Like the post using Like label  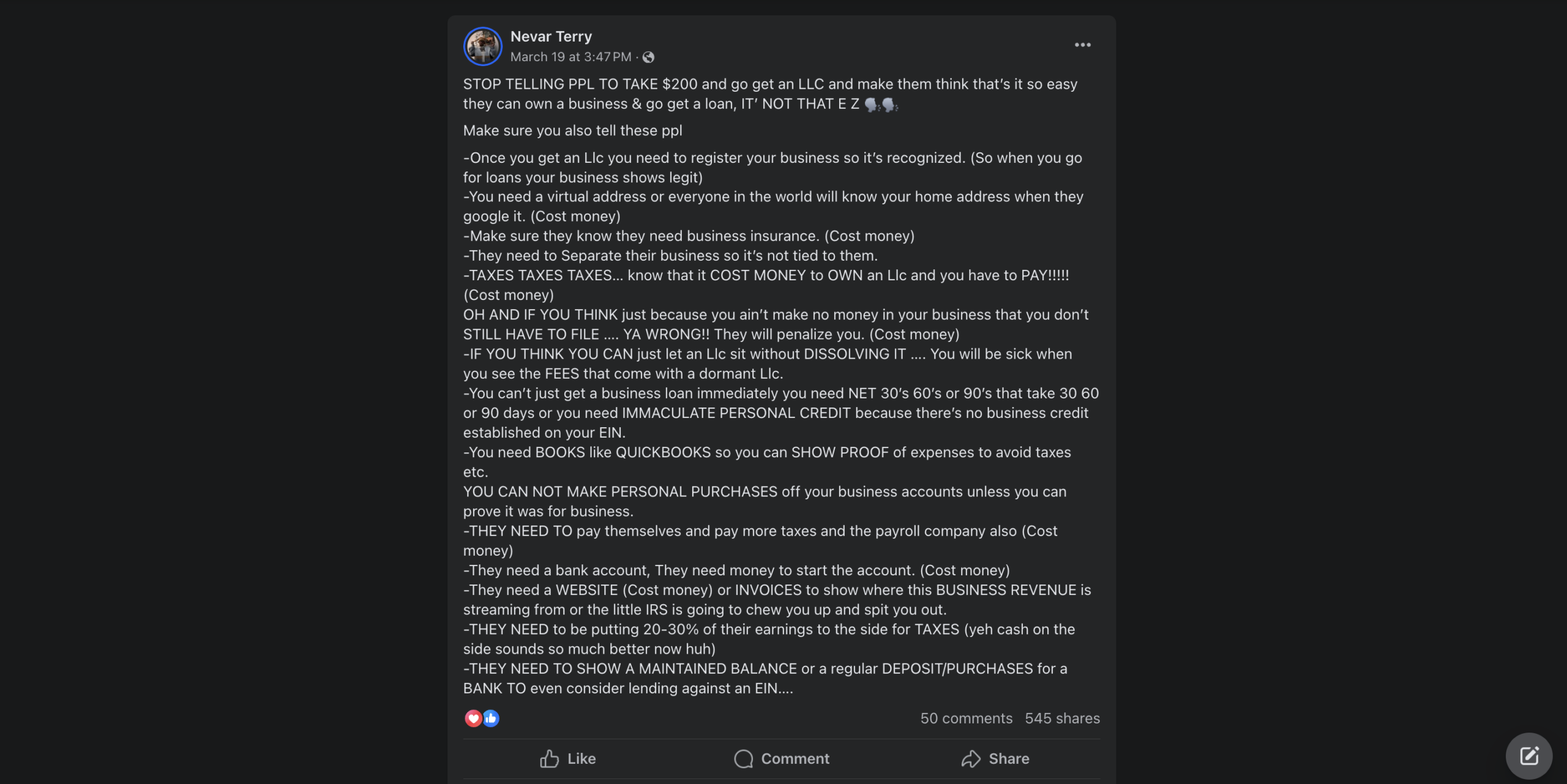coord(581,759)
